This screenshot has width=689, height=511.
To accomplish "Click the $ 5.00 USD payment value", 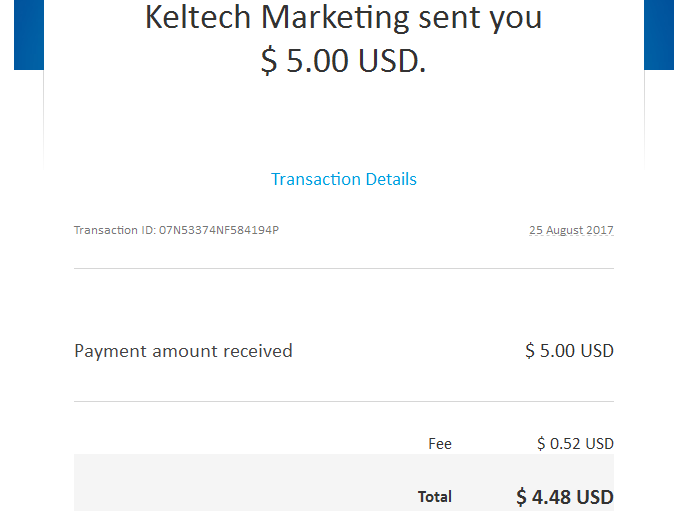I will (569, 351).
